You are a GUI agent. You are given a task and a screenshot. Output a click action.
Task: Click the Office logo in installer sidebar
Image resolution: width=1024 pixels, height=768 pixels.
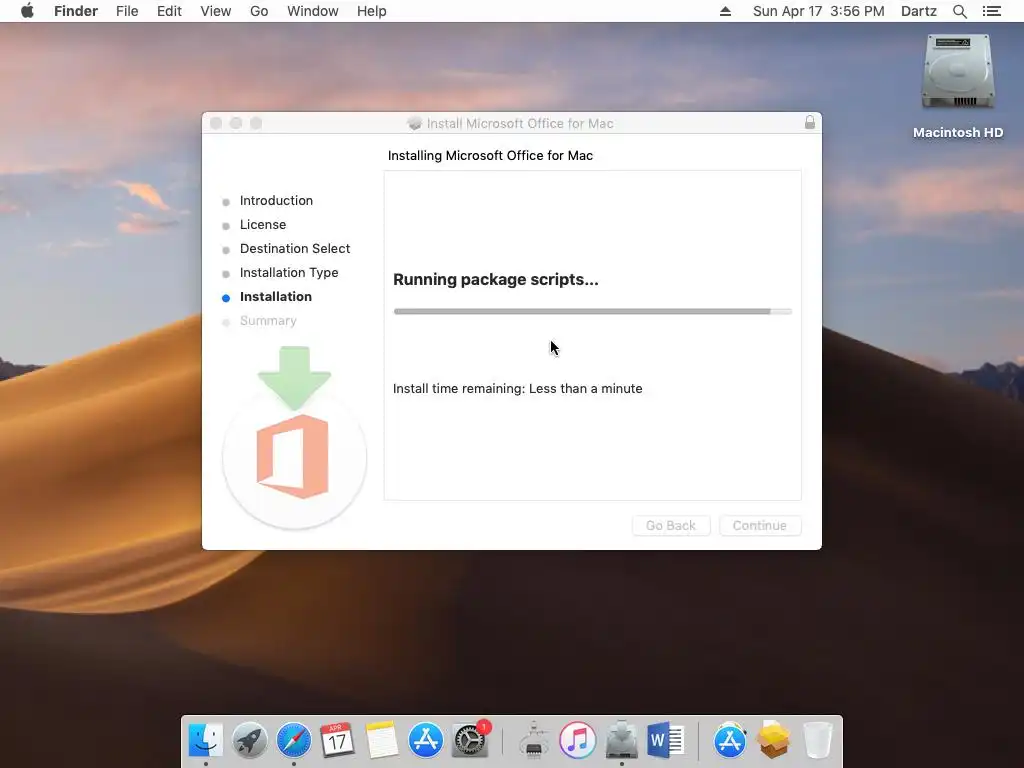tap(294, 456)
